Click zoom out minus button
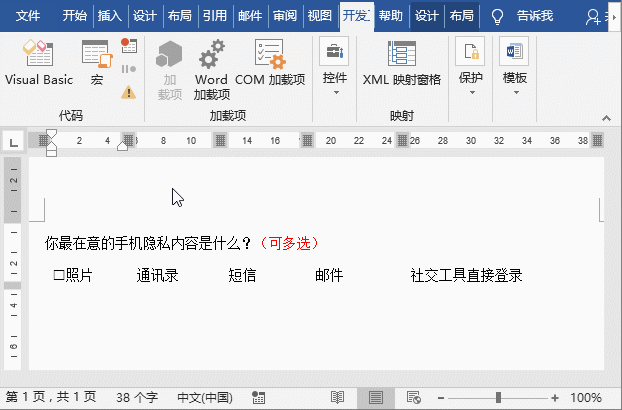Screen dimensions: 622x410 click(x=441, y=398)
